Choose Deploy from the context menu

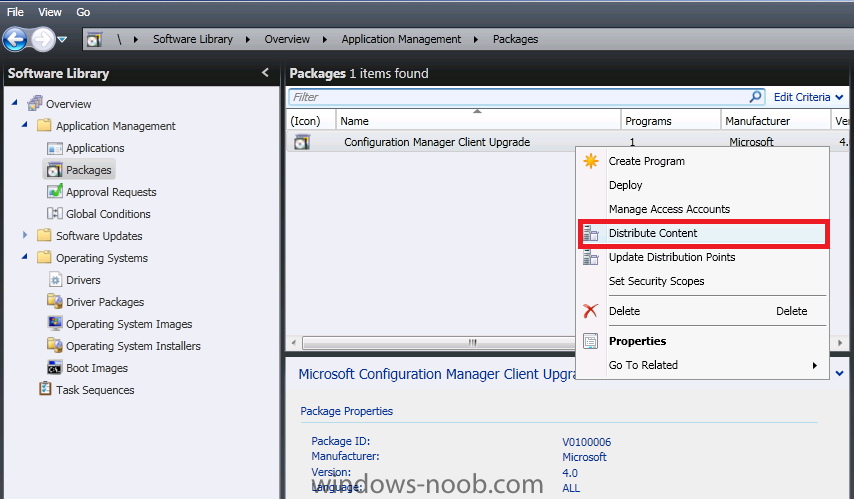coord(625,185)
